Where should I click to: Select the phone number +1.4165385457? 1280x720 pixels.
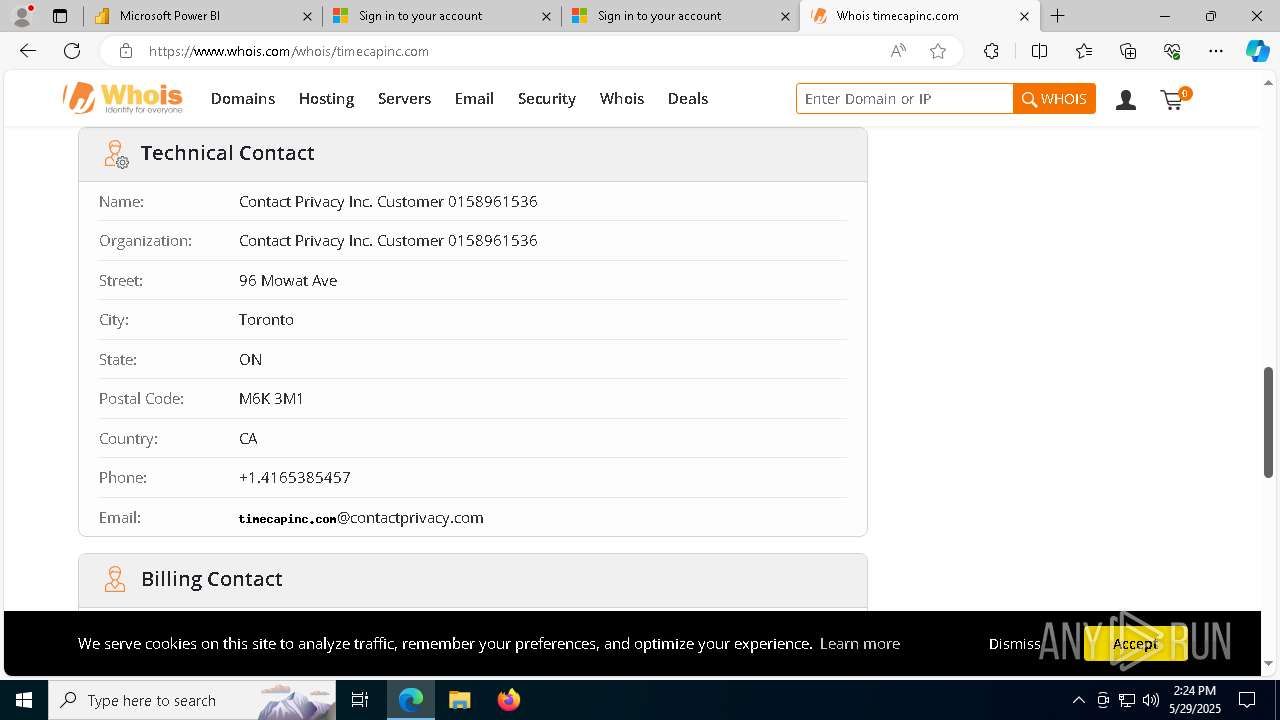click(295, 478)
